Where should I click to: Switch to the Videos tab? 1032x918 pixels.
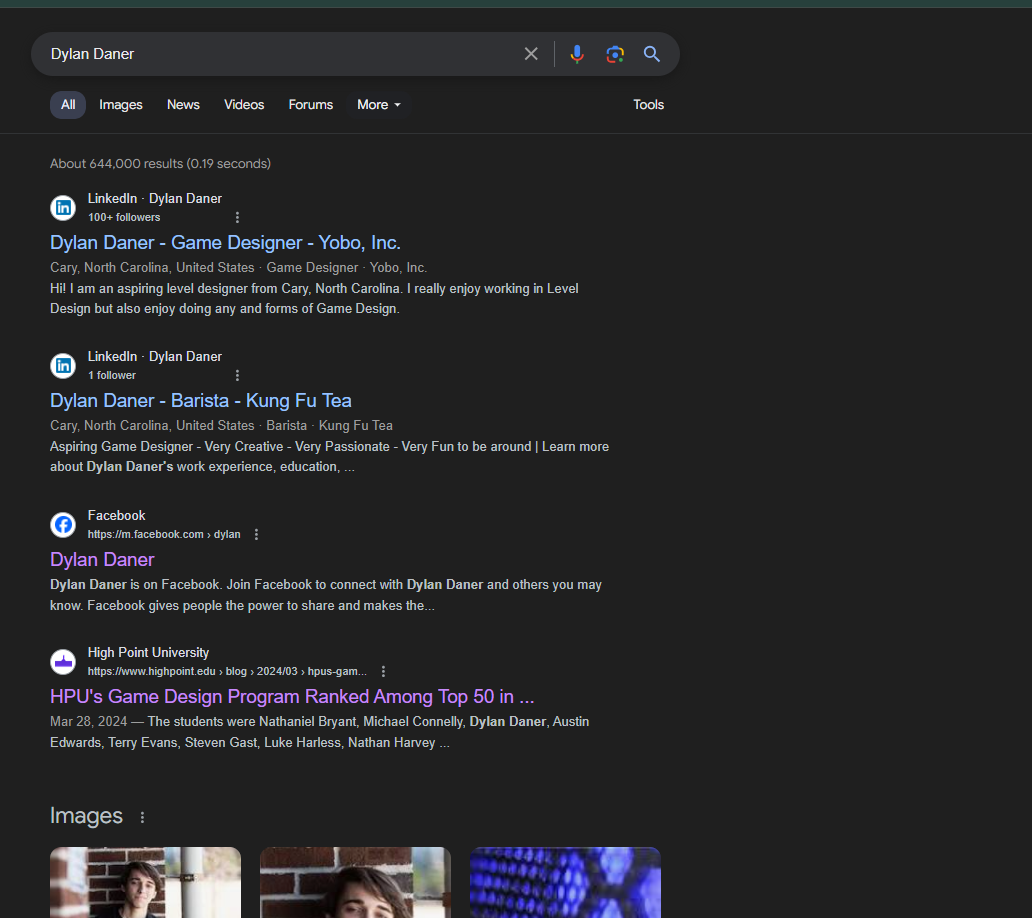click(244, 105)
